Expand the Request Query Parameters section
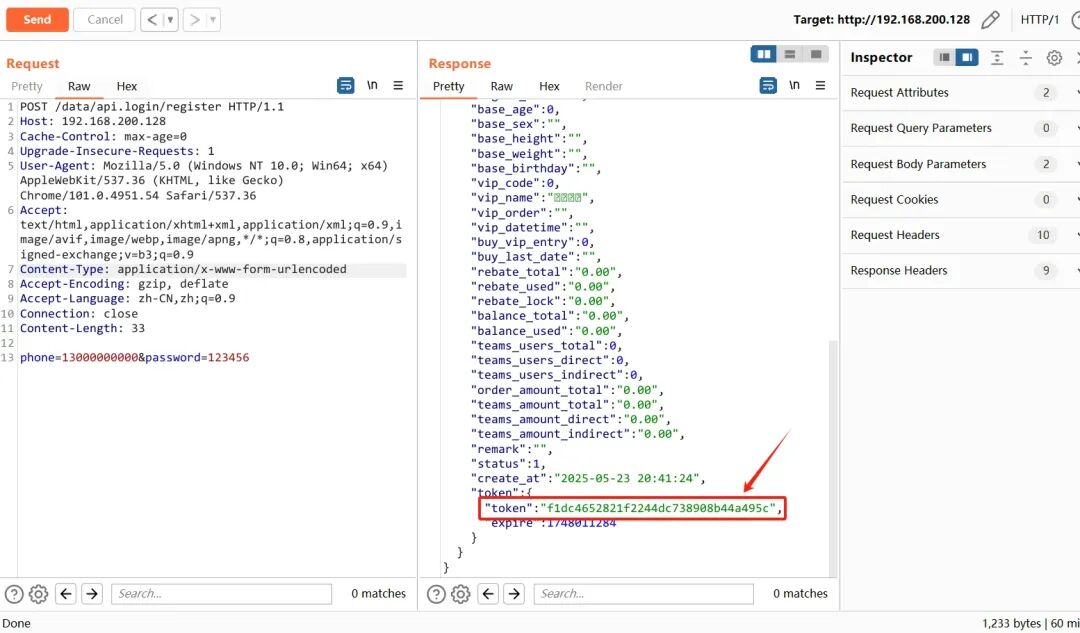 click(961, 128)
